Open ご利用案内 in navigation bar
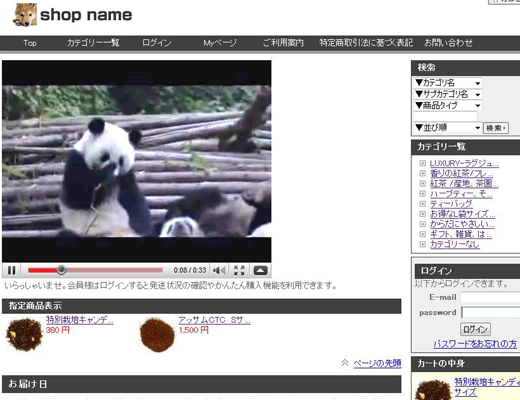The height and width of the screenshot is (400, 520). [x=283, y=43]
